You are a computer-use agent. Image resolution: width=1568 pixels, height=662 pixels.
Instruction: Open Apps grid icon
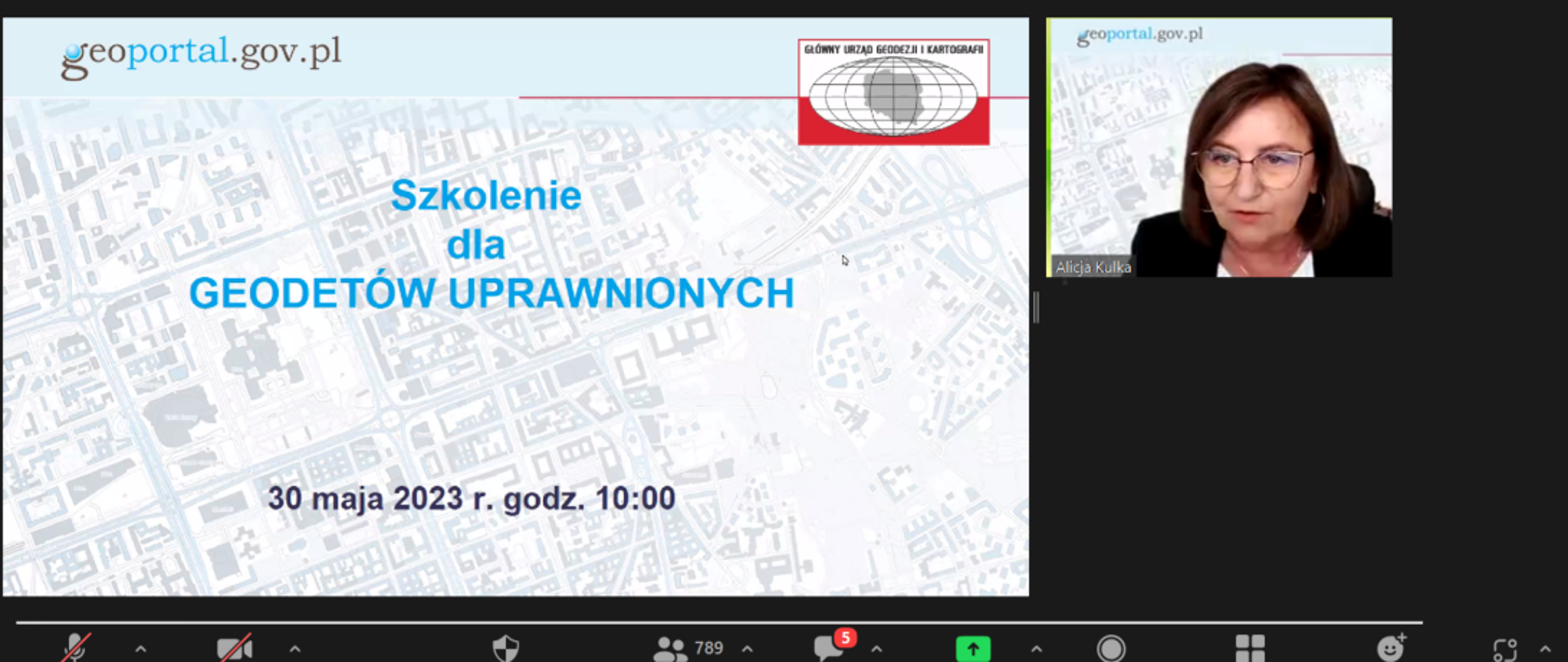(x=1249, y=649)
